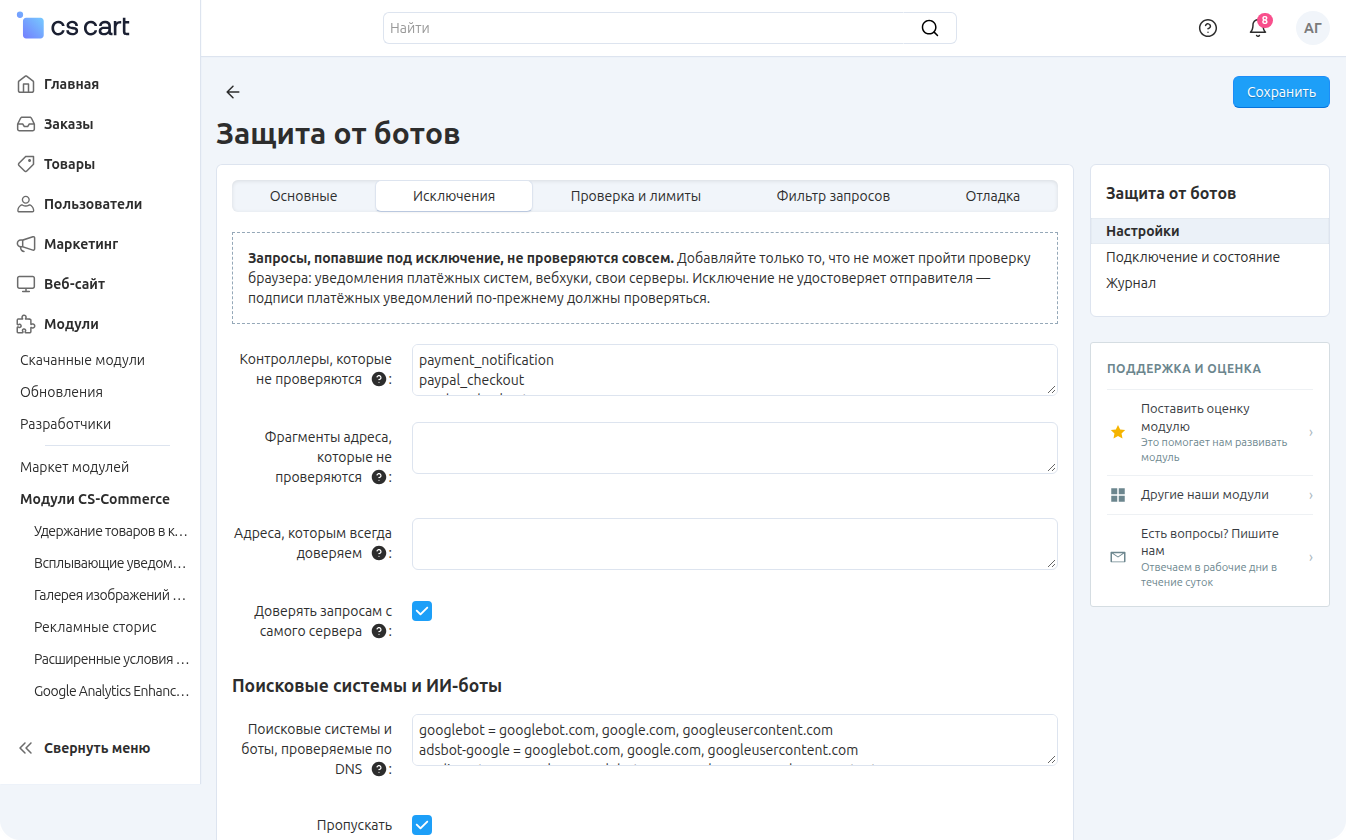Click the person icon beside Пользователи

(x=27, y=204)
